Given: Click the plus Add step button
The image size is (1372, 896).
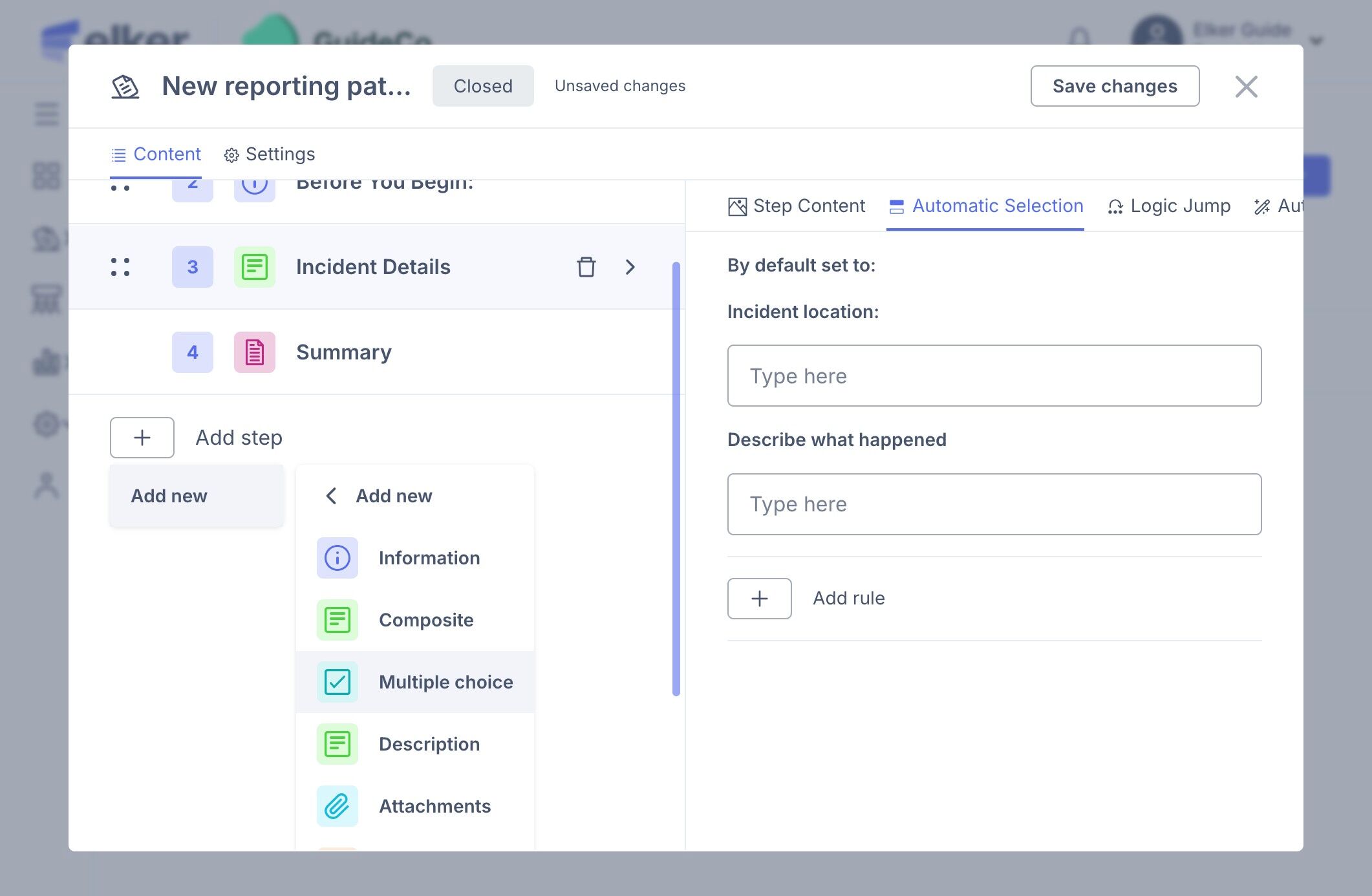Looking at the screenshot, I should [x=142, y=438].
